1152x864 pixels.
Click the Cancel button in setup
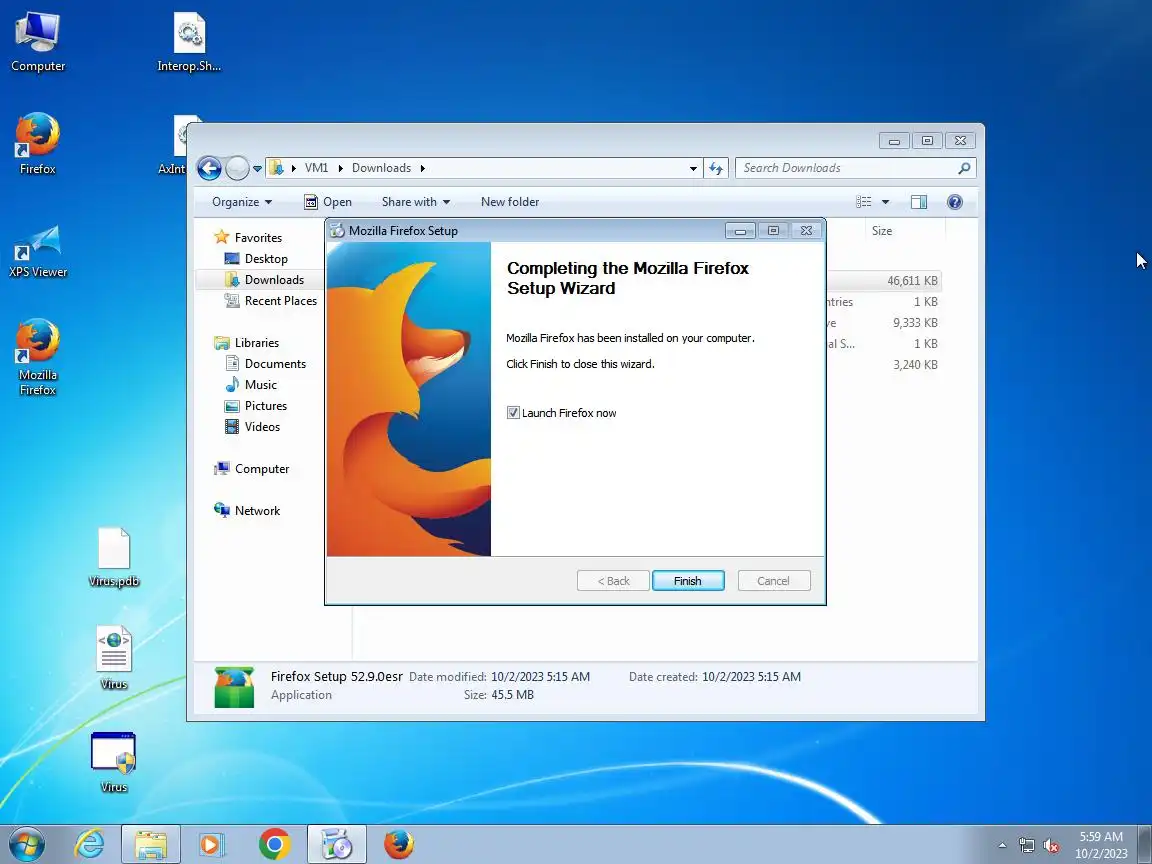click(774, 580)
